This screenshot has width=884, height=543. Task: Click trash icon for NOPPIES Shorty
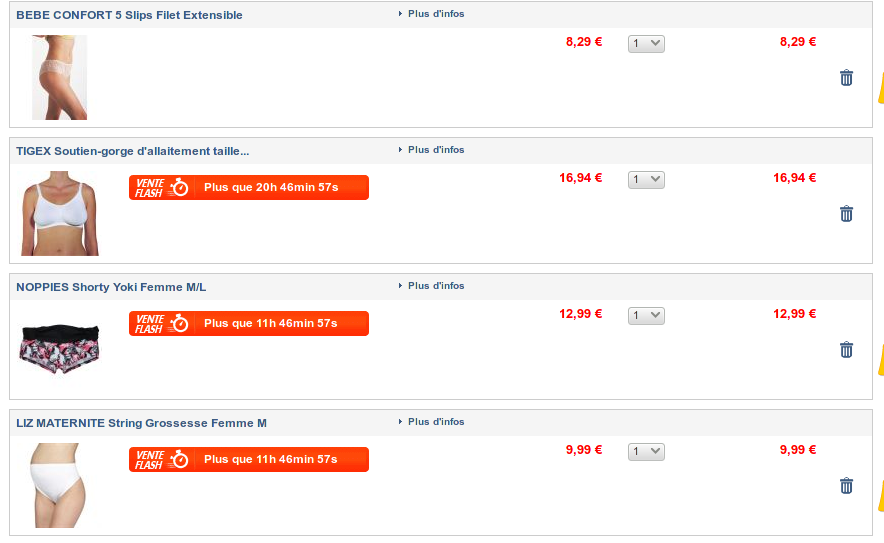coord(846,350)
